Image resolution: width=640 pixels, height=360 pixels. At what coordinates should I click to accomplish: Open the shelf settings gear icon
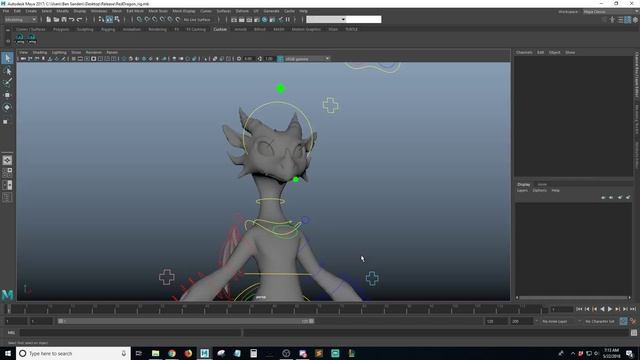tap(8, 41)
